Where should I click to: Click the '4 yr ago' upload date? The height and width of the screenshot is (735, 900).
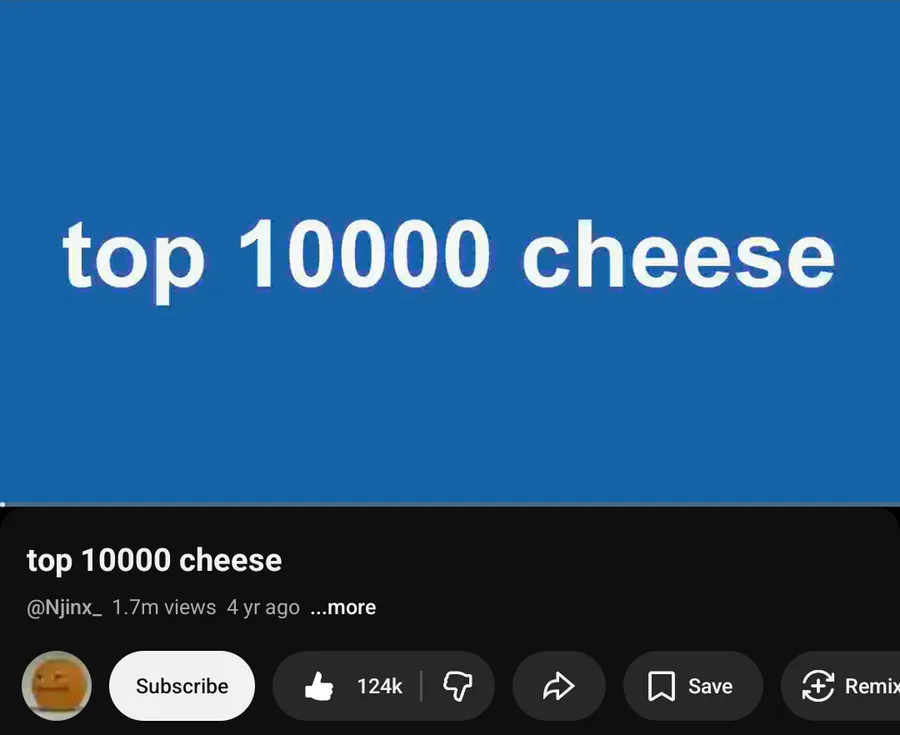[263, 607]
